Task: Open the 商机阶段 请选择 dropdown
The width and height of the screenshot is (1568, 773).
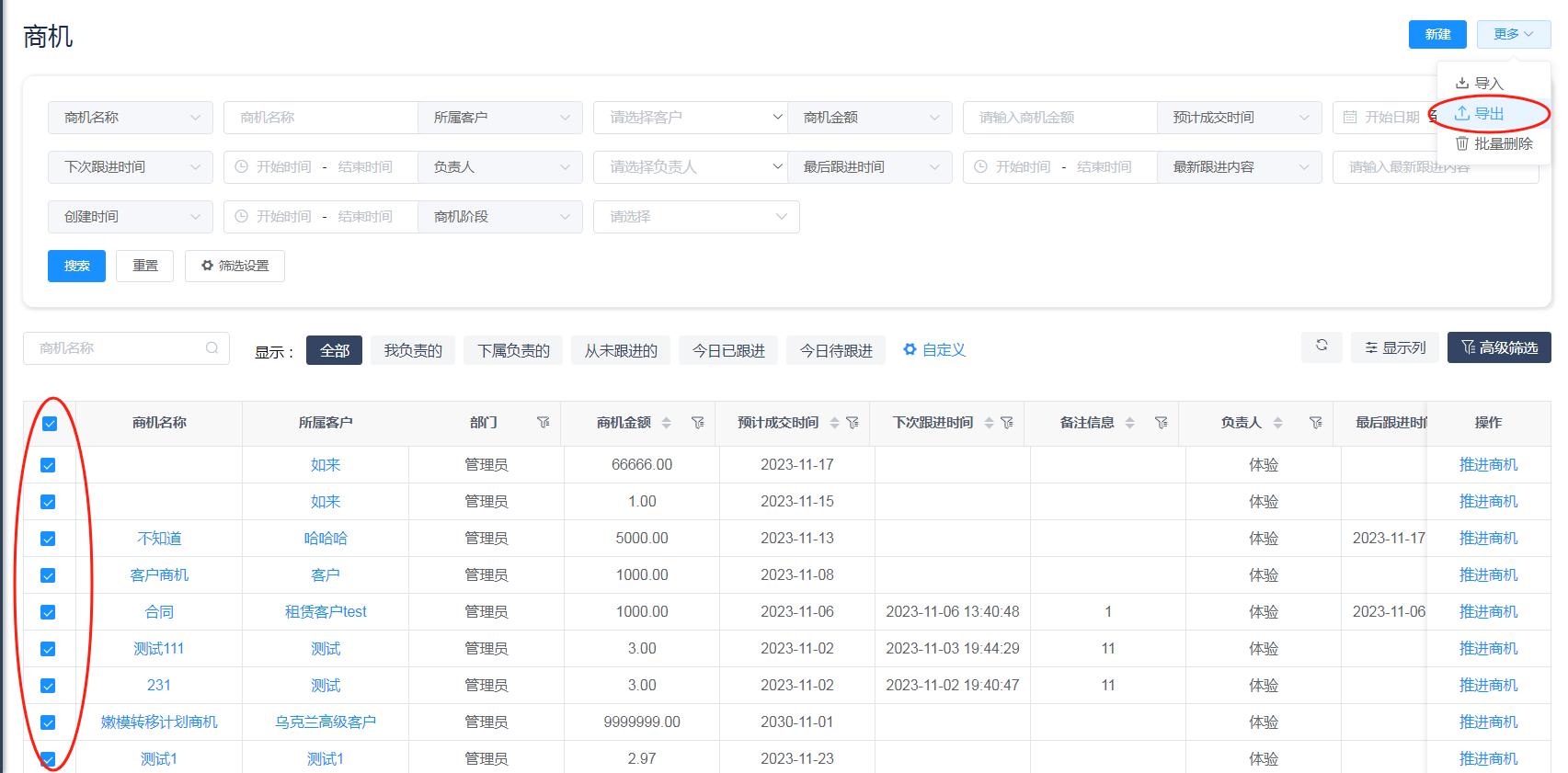Action: (x=695, y=217)
